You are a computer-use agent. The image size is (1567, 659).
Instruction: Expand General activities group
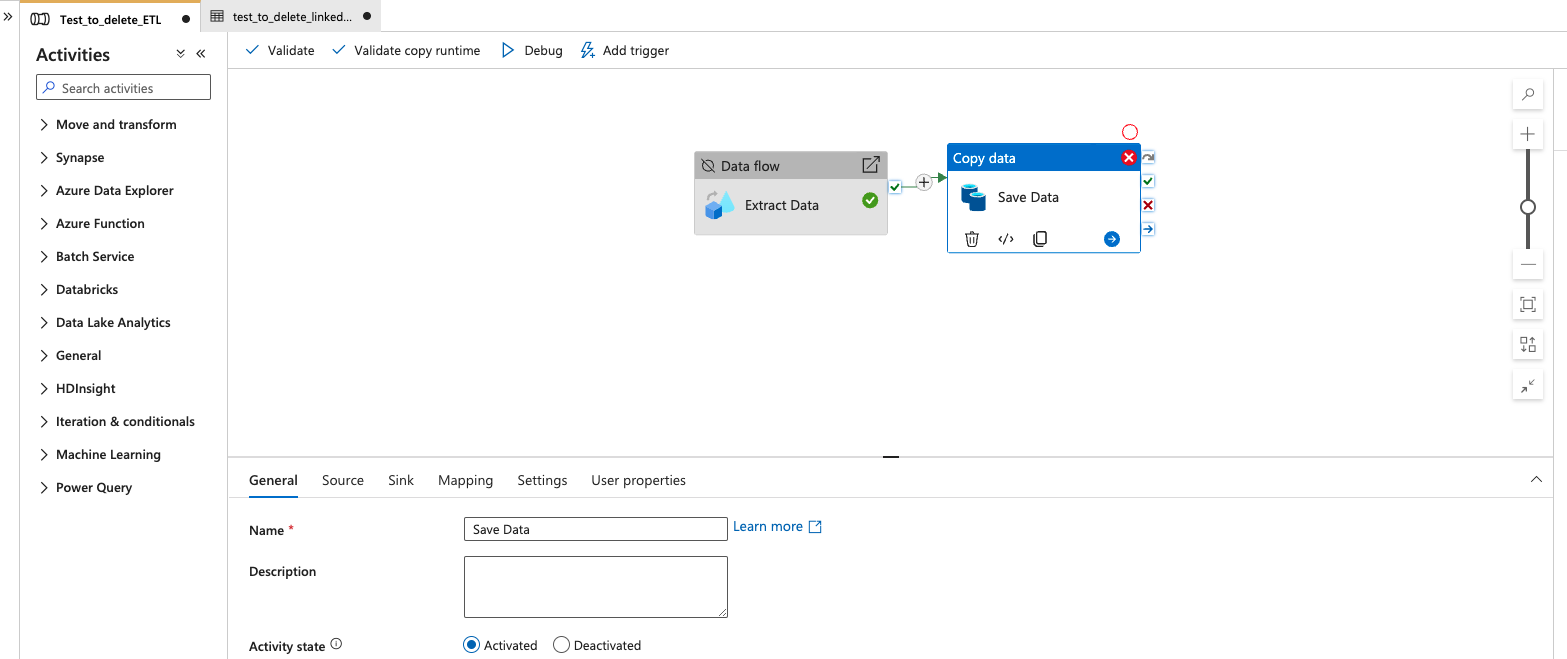point(44,356)
